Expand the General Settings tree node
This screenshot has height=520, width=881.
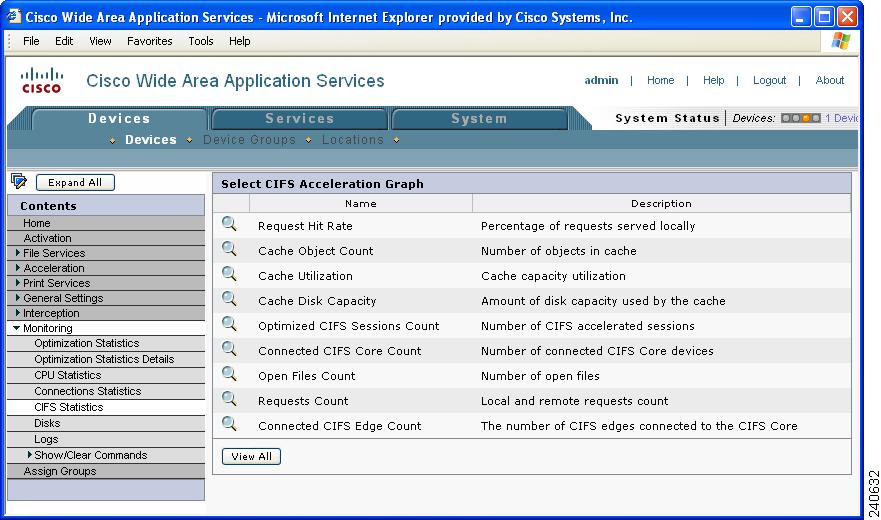(x=18, y=297)
